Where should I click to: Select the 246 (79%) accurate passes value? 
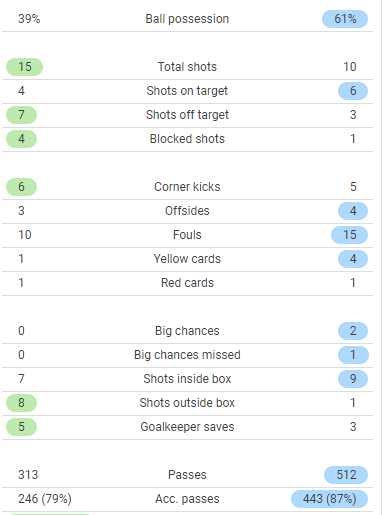[x=45, y=499]
